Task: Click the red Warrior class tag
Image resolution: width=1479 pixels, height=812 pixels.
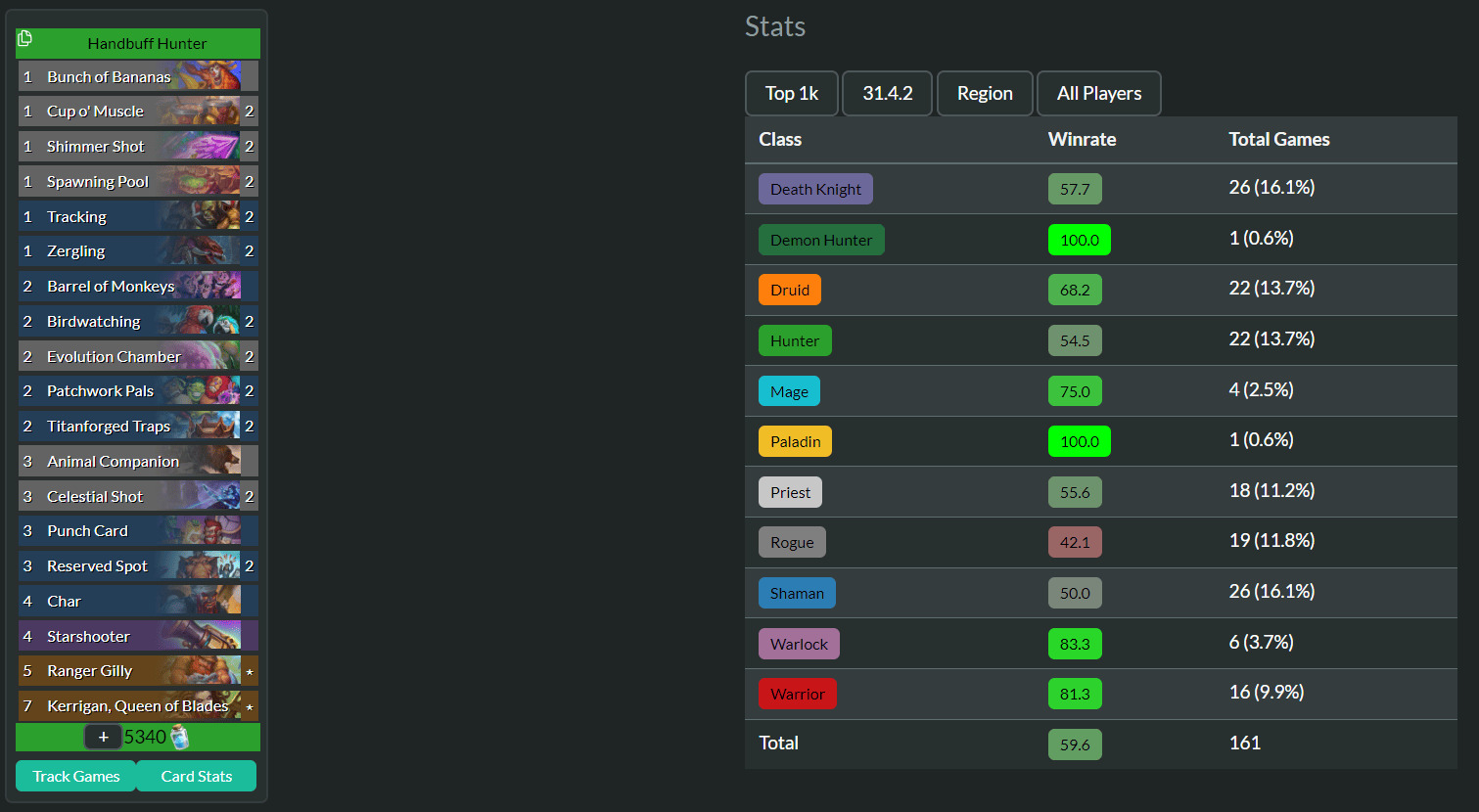Action: tap(797, 695)
